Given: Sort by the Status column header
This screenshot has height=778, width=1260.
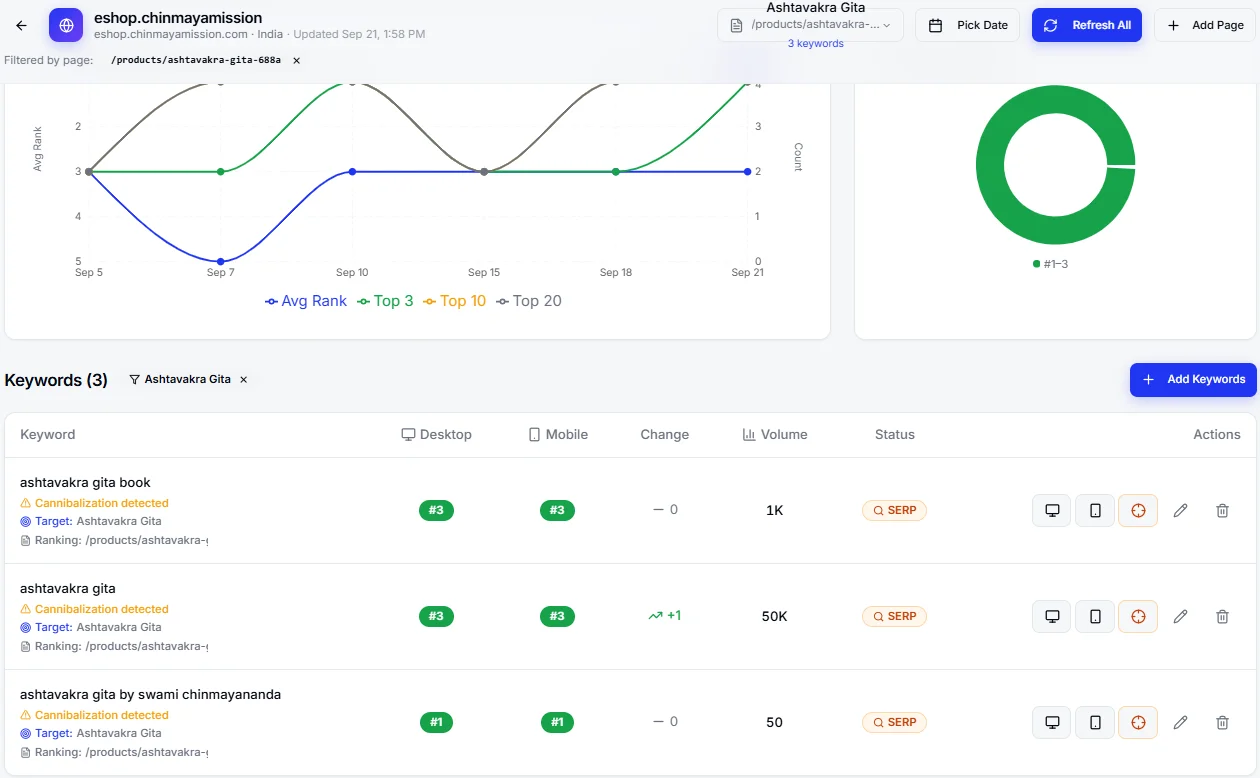Looking at the screenshot, I should (x=895, y=435).
